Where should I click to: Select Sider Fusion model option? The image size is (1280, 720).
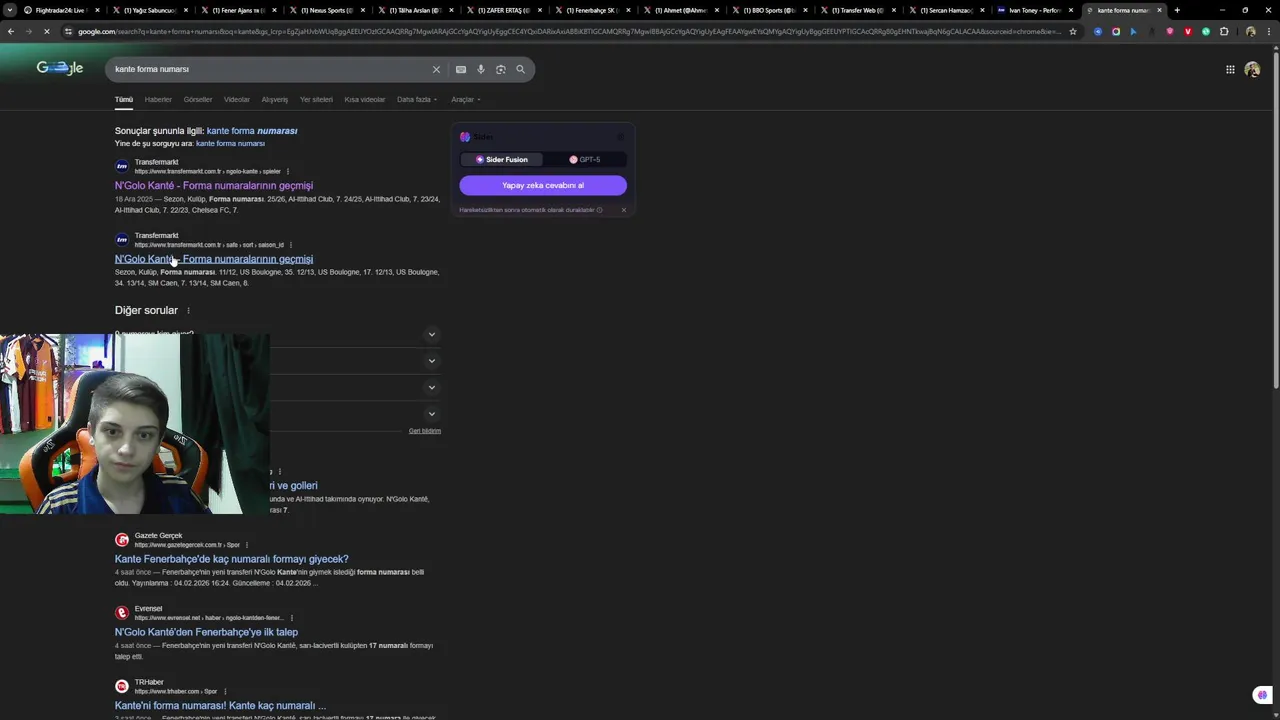click(x=501, y=159)
